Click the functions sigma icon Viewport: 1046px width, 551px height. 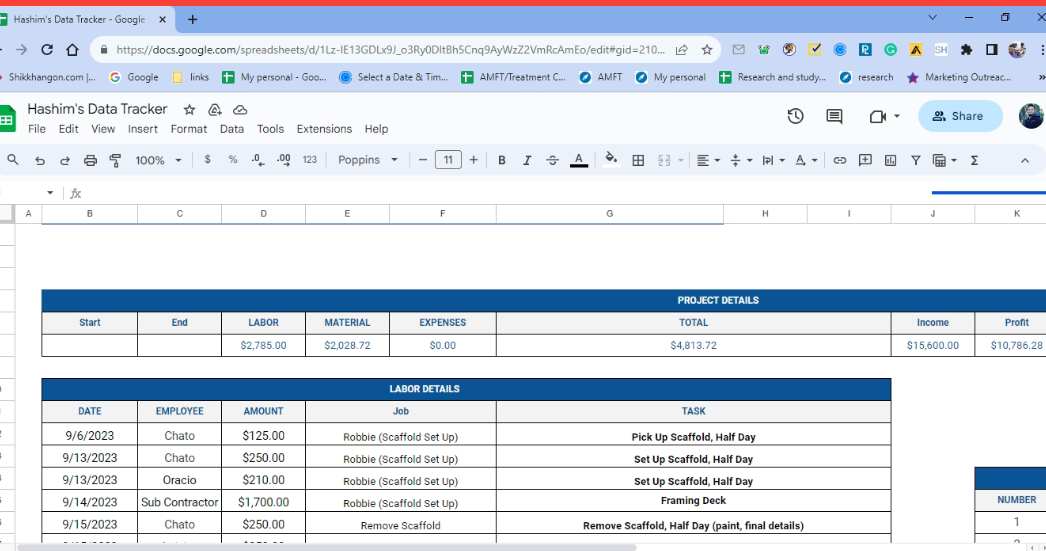[x=974, y=160]
